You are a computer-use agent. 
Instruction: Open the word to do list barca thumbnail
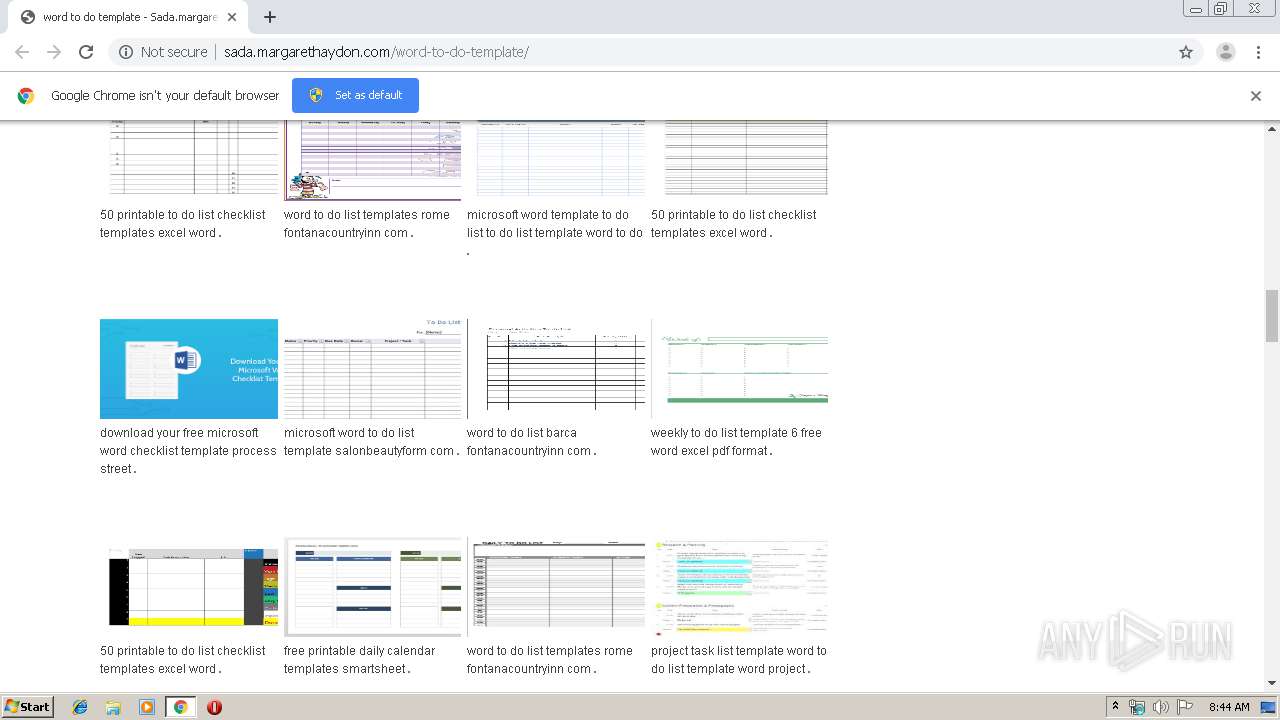[556, 369]
